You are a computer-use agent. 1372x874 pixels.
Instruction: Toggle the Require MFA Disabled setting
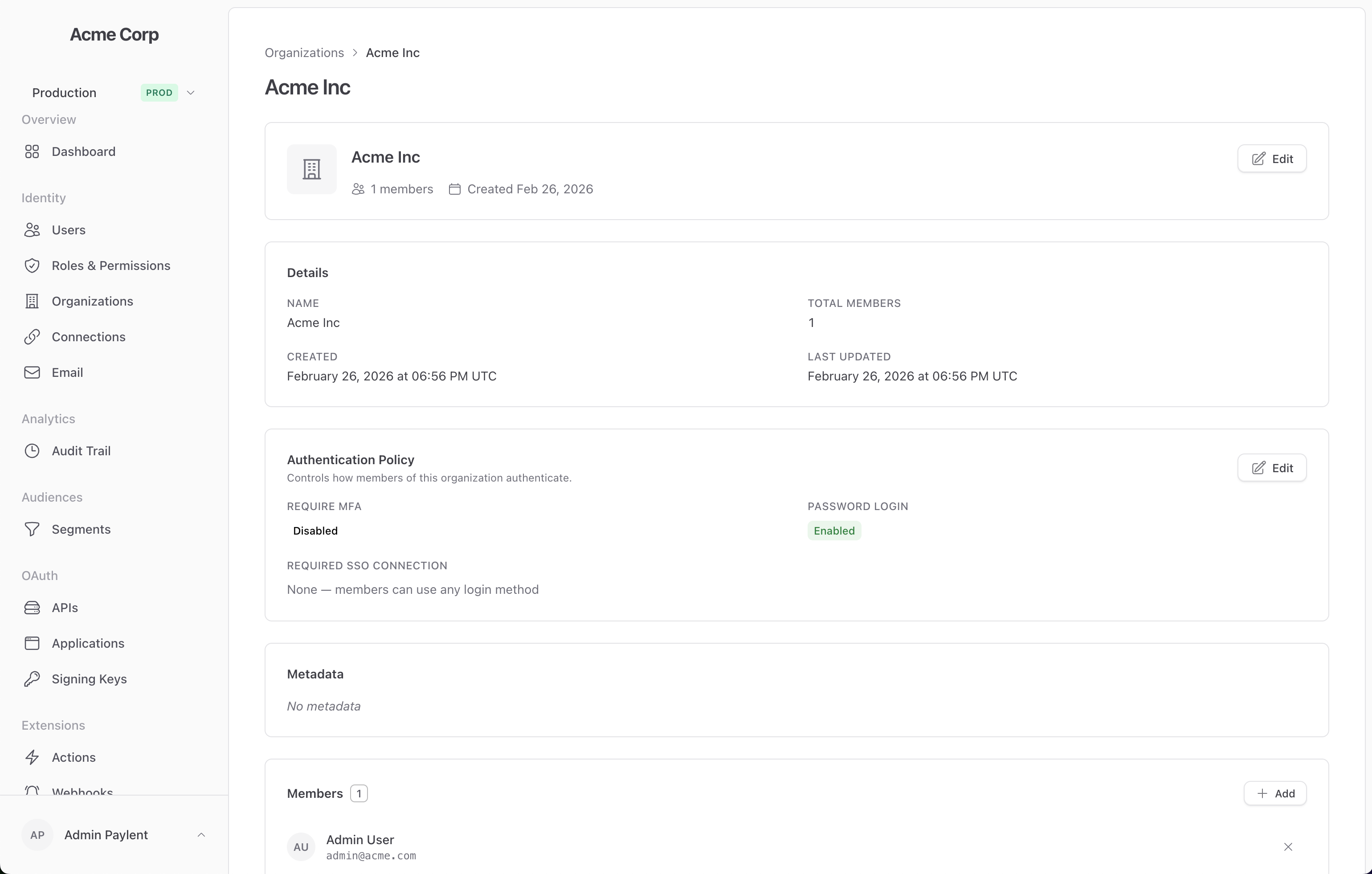[x=316, y=531]
